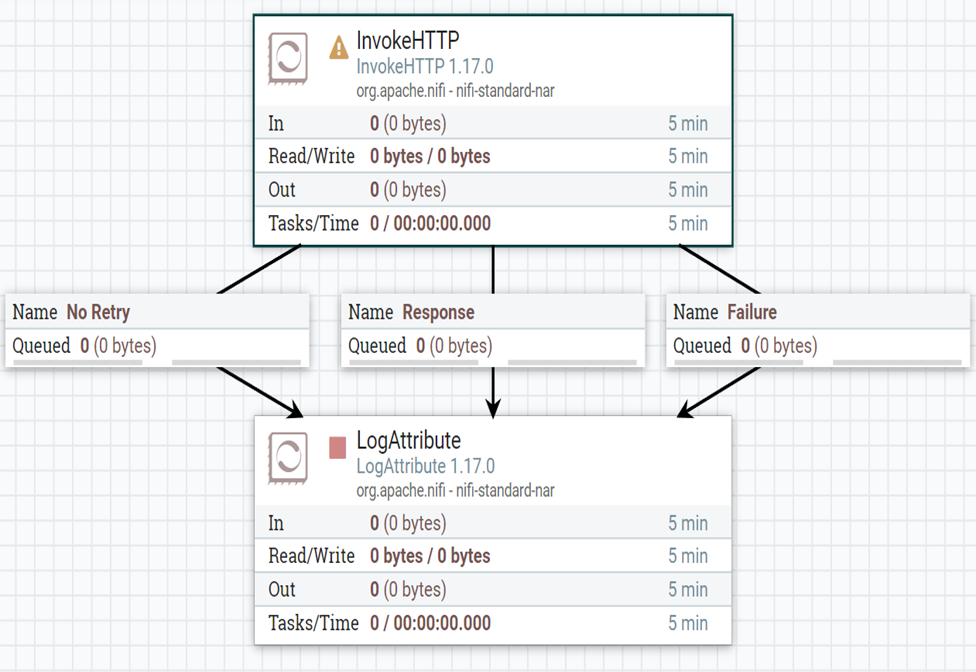Screen dimensions: 976x672
Task: Click the Out row of LogAttribute
Action: click(493, 589)
